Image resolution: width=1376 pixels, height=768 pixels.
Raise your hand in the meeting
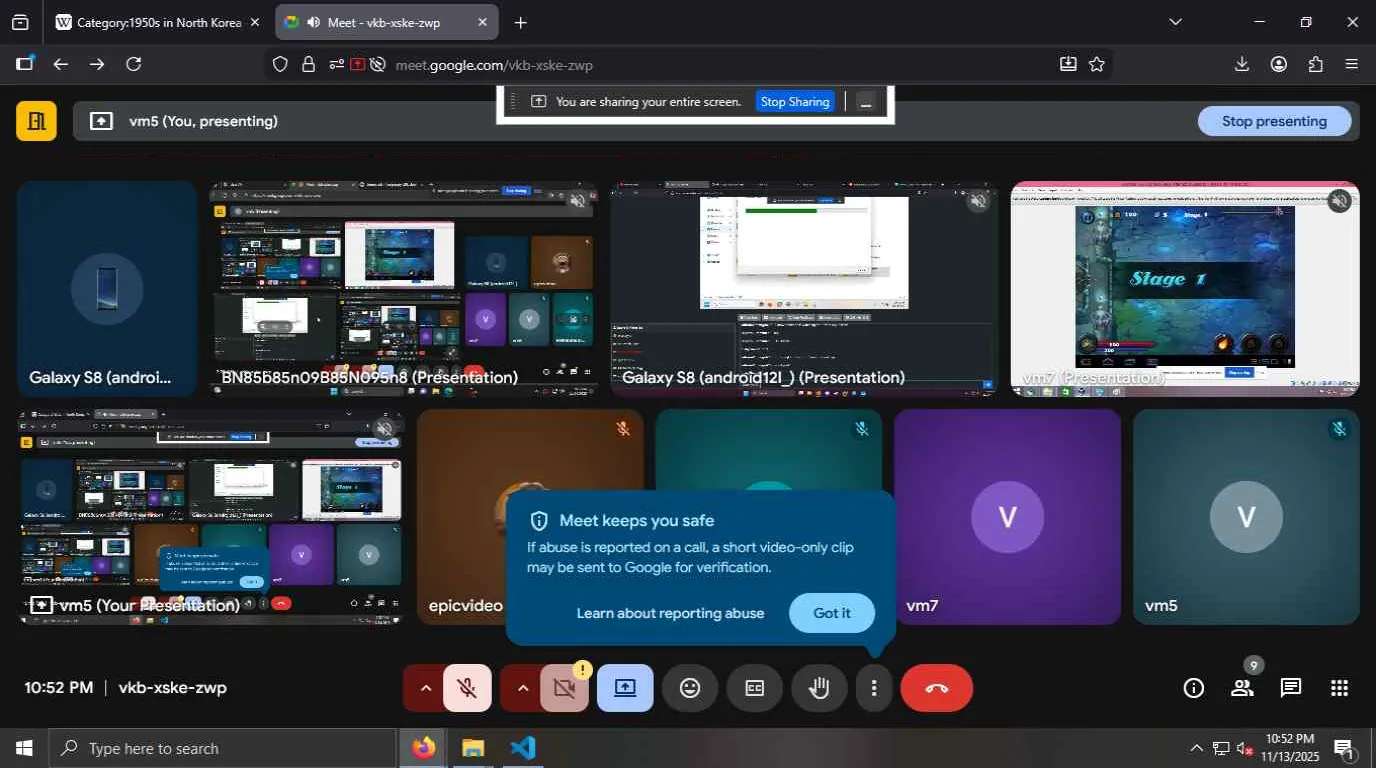click(x=819, y=688)
